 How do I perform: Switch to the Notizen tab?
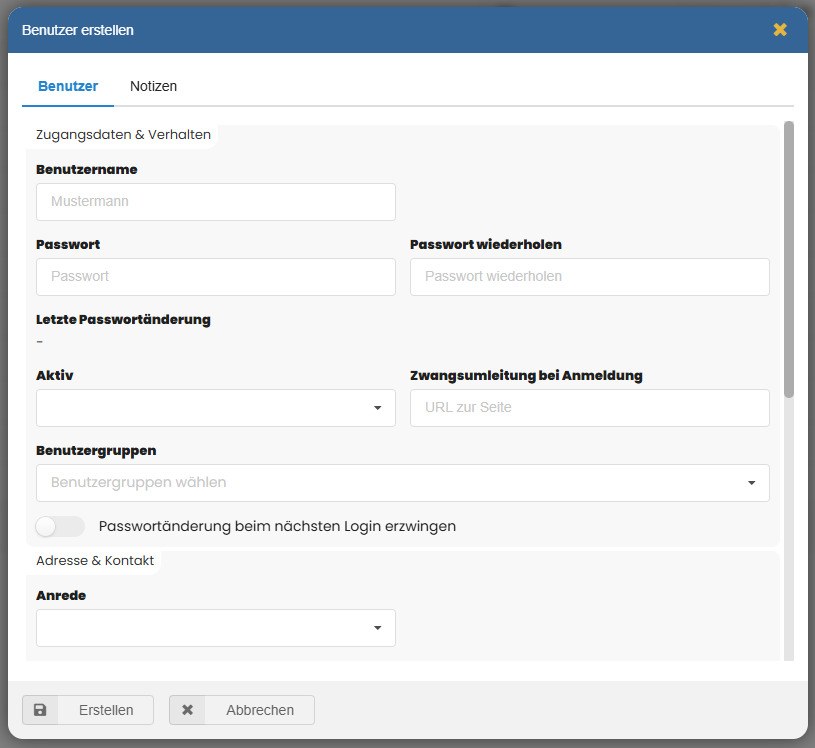(x=153, y=86)
